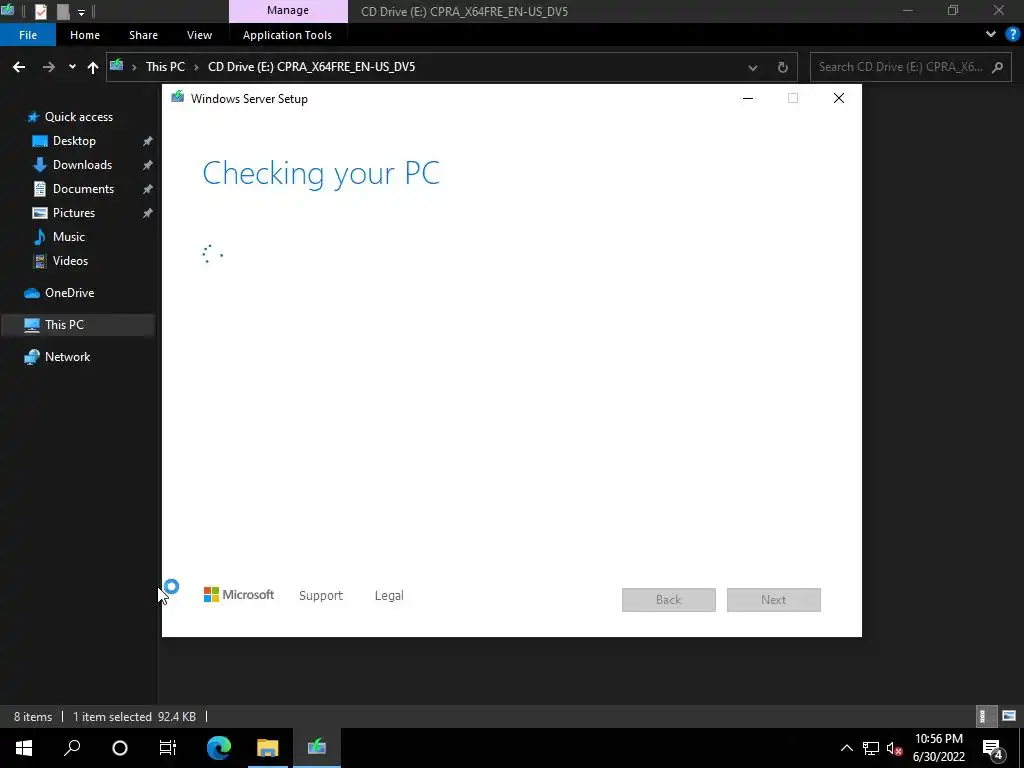The width and height of the screenshot is (1024, 768).
Task: Open the File menu in Explorer
Action: tap(28, 35)
